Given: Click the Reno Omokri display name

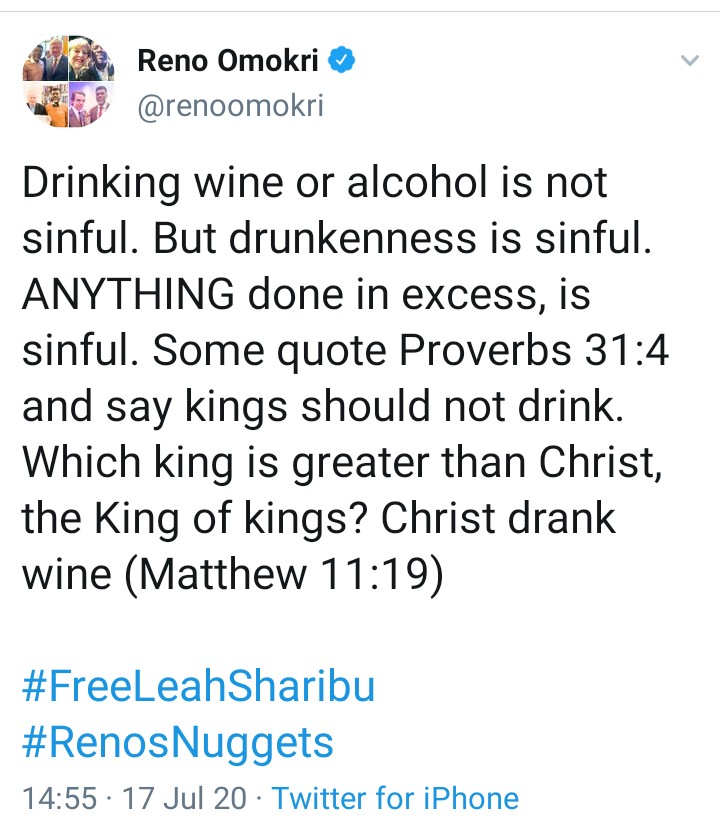Looking at the screenshot, I should [228, 62].
